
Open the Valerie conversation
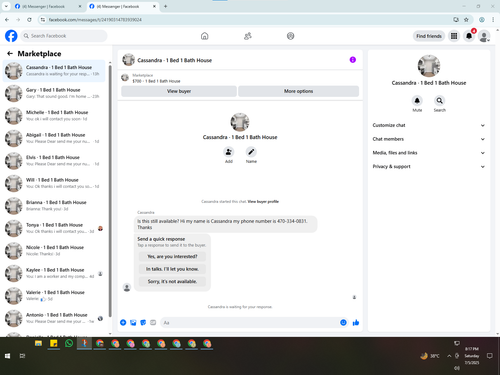pos(54,296)
